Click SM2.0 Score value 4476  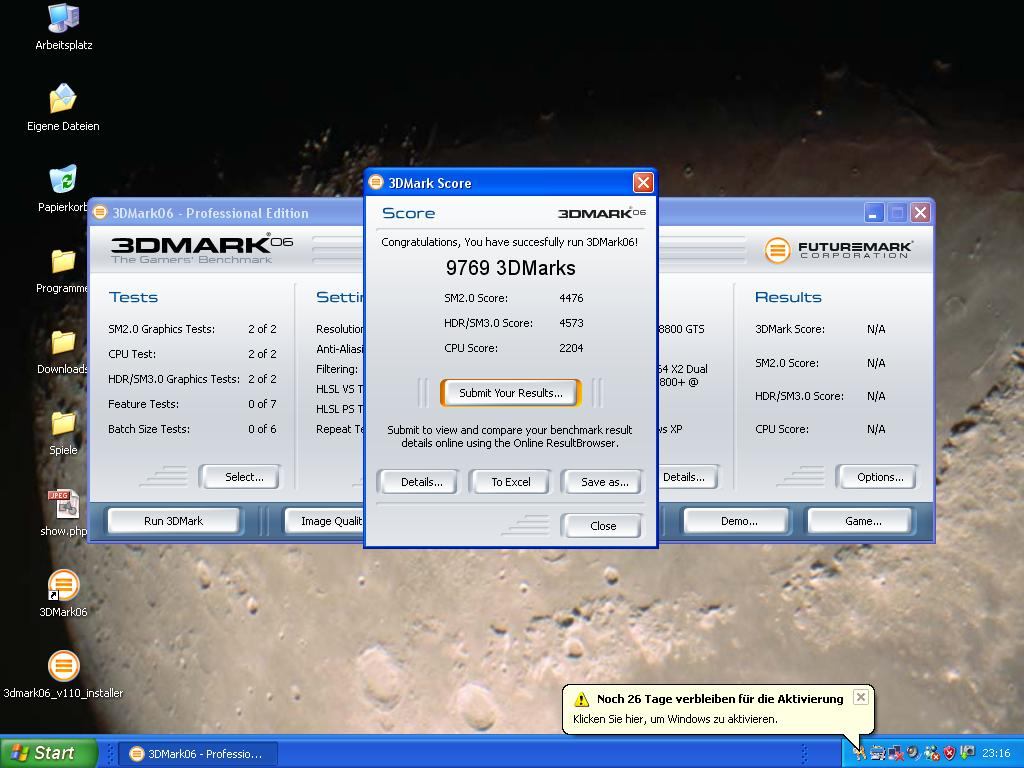click(x=571, y=298)
